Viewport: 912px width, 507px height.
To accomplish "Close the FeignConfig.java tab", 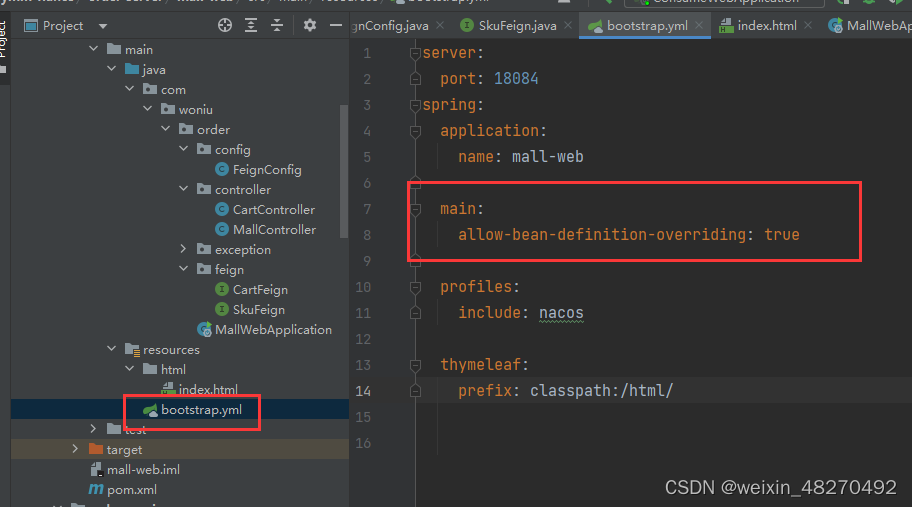I will (x=440, y=25).
